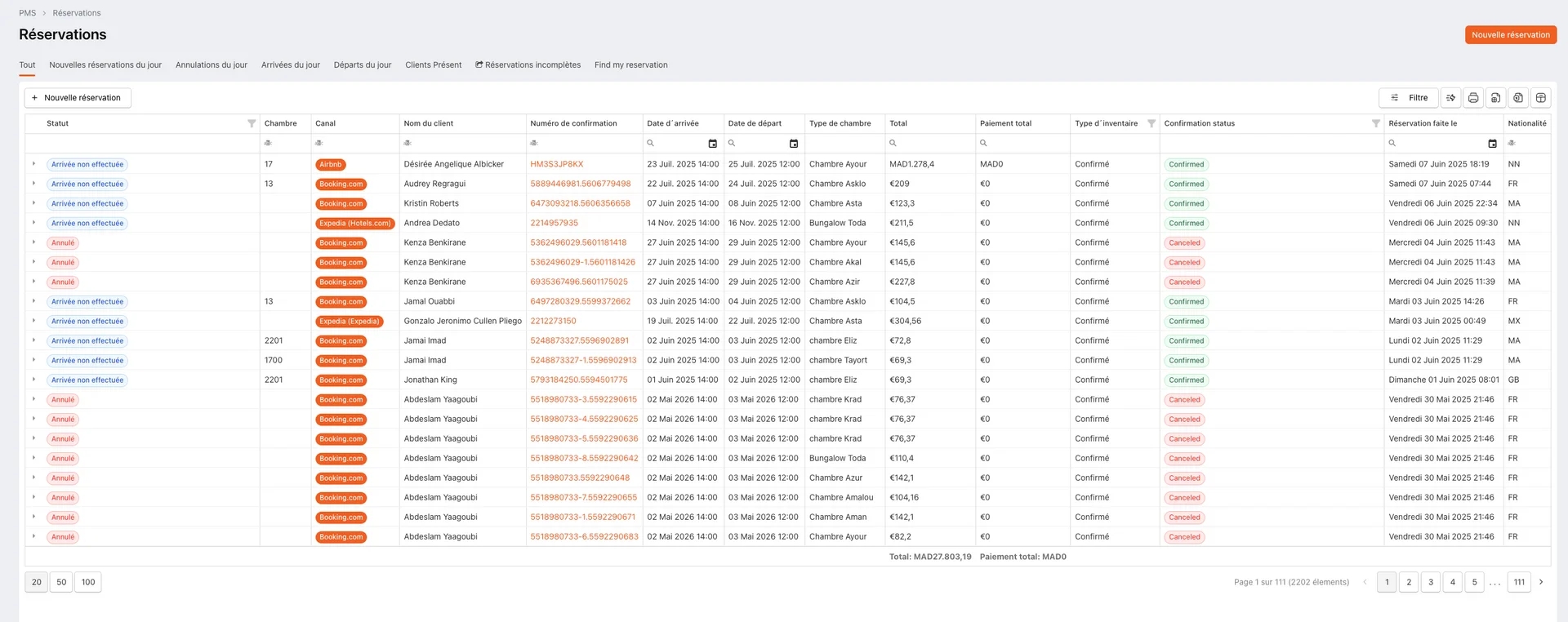Image resolution: width=1568 pixels, height=622 pixels.
Task: Switch to Arrivées du jour tab
Action: [x=290, y=65]
